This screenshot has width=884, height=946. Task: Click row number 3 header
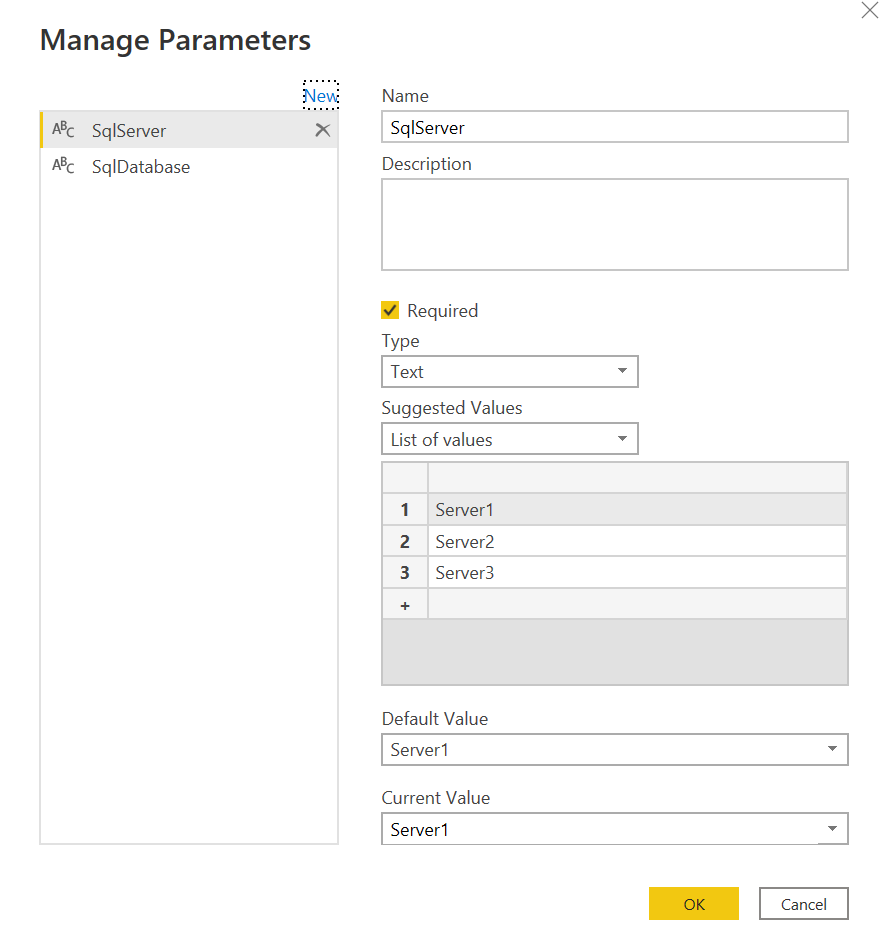405,573
